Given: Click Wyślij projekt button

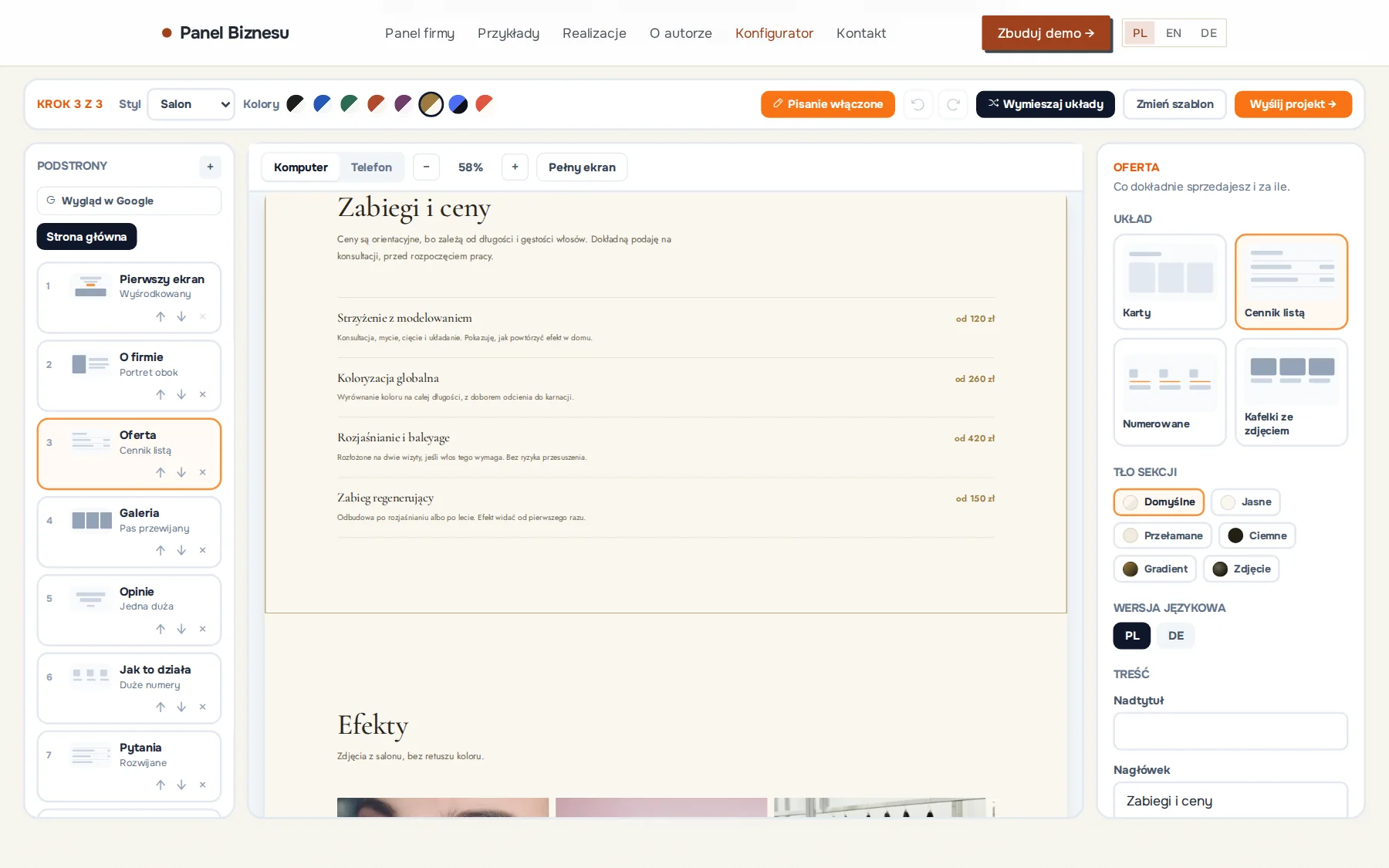Looking at the screenshot, I should (x=1293, y=104).
